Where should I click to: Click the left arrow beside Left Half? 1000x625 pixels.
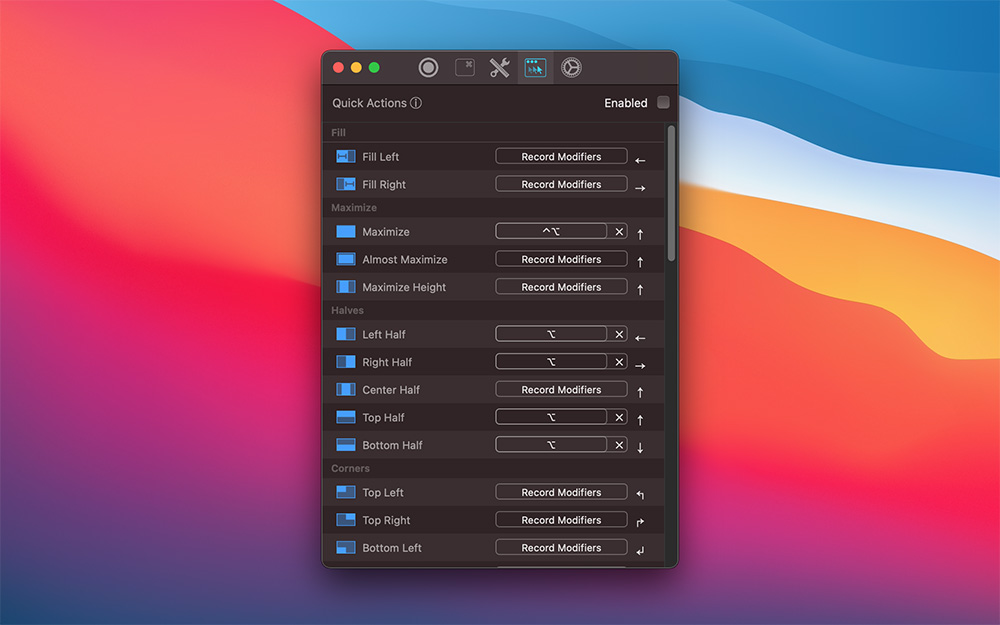click(x=640, y=339)
